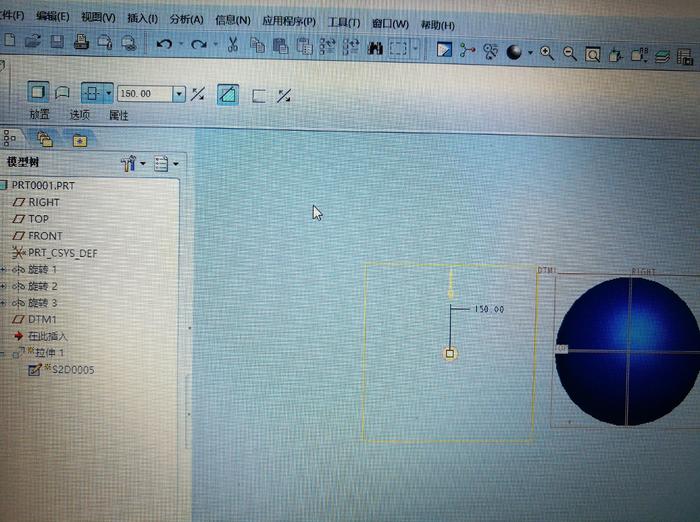
Task: Click the Repaint screen icon
Action: click(x=444, y=50)
